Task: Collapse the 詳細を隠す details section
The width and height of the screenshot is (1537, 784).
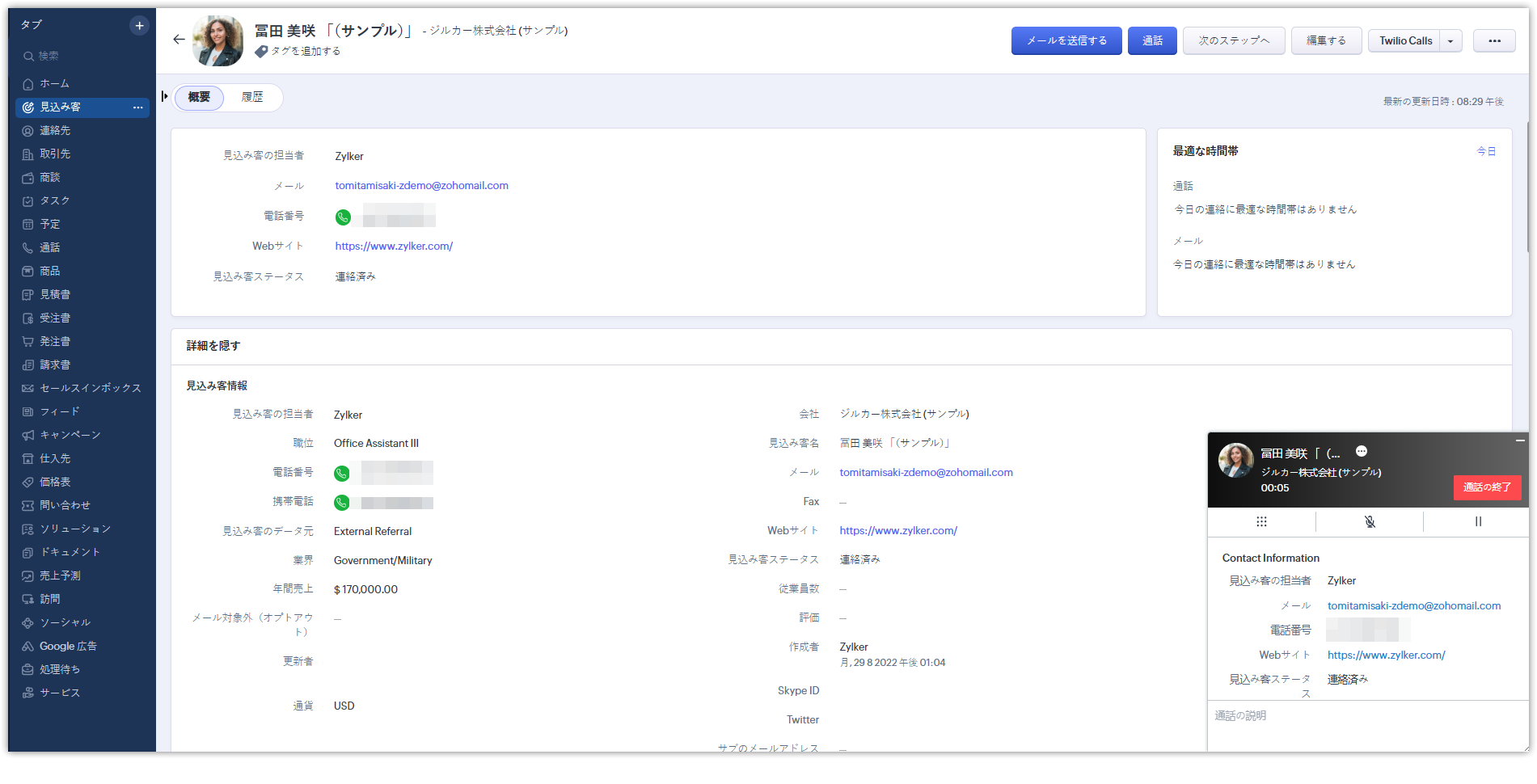Action: point(213,346)
